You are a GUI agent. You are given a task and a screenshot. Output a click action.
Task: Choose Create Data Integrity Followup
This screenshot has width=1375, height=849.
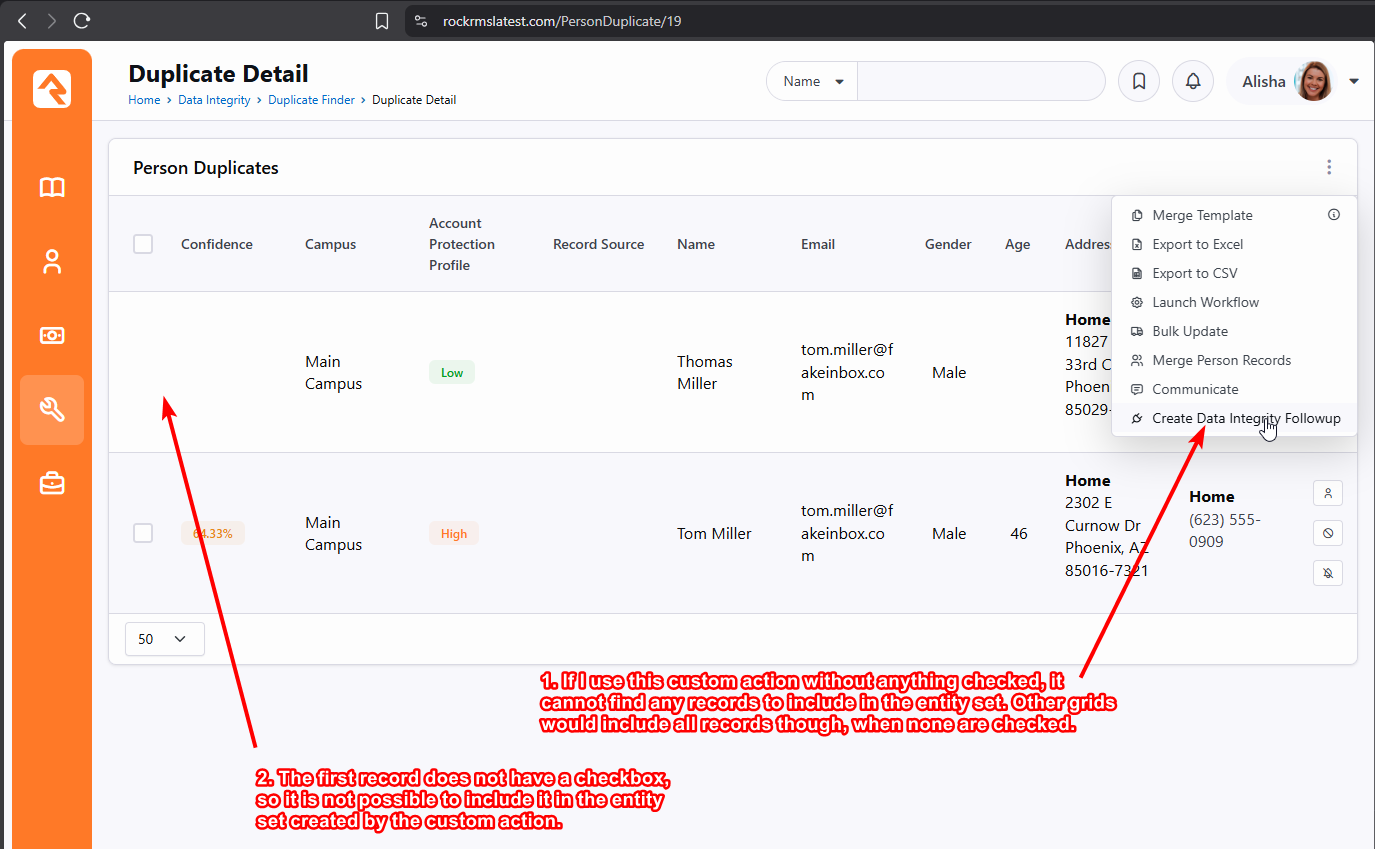click(x=1245, y=418)
